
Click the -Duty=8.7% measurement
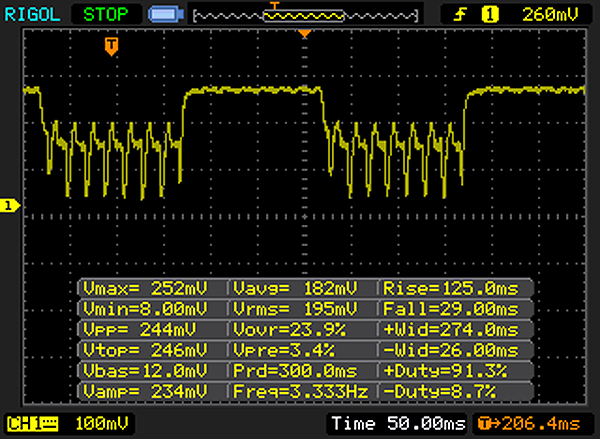(440, 392)
